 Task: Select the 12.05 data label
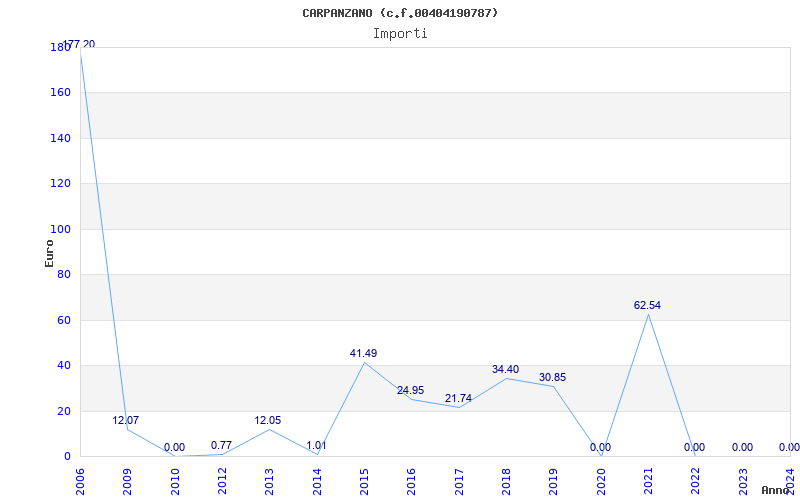268,420
